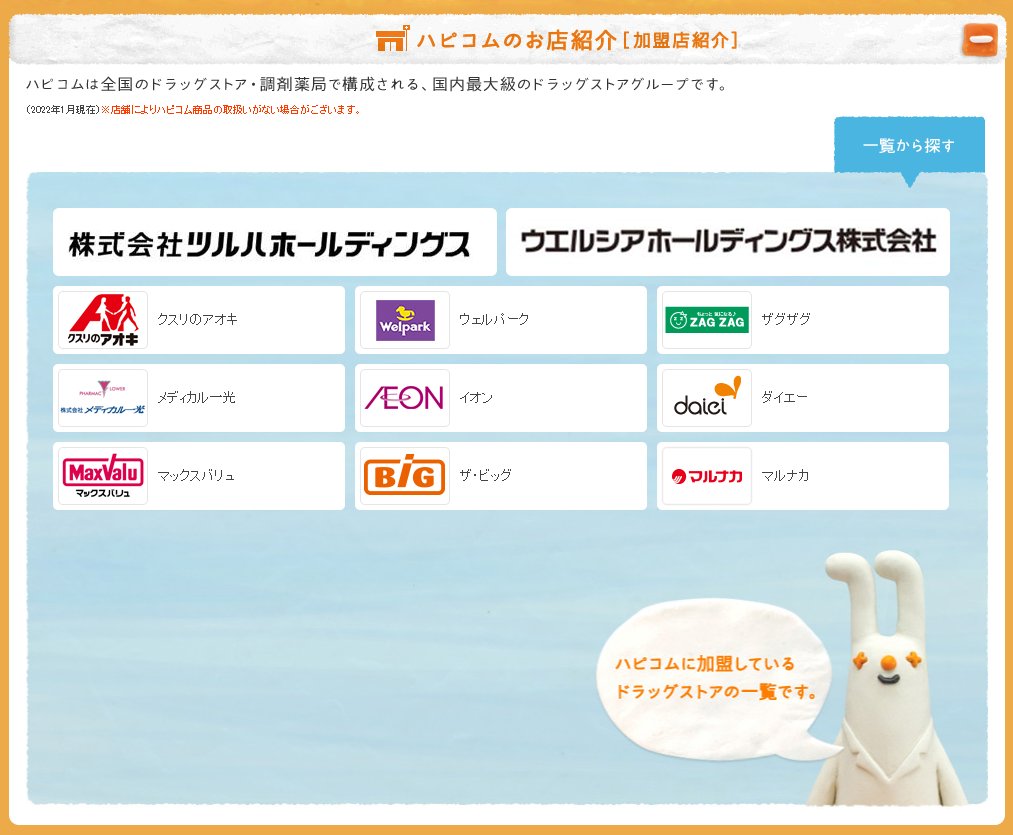Click the daiei logo
This screenshot has width=1013, height=835.
click(707, 398)
